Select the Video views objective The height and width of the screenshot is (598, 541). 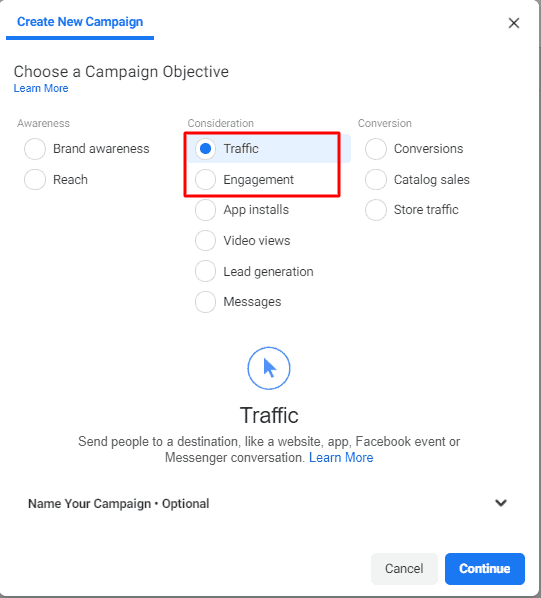205,241
